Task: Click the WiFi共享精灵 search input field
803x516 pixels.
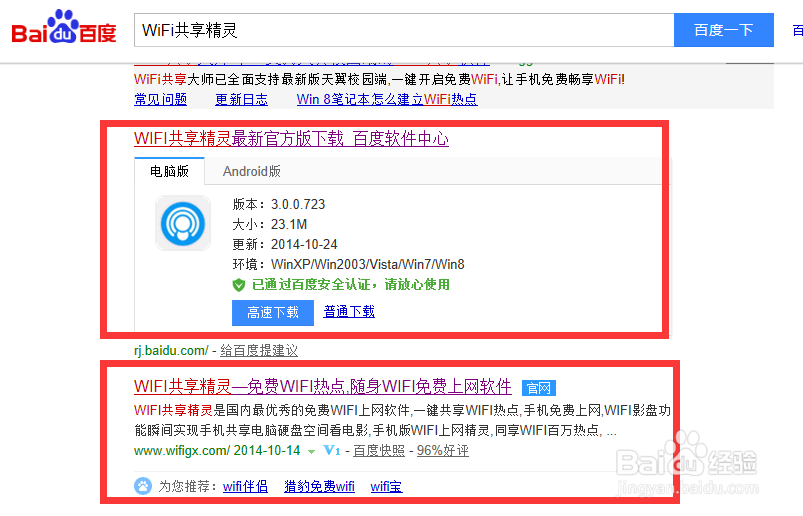Action: coord(404,30)
